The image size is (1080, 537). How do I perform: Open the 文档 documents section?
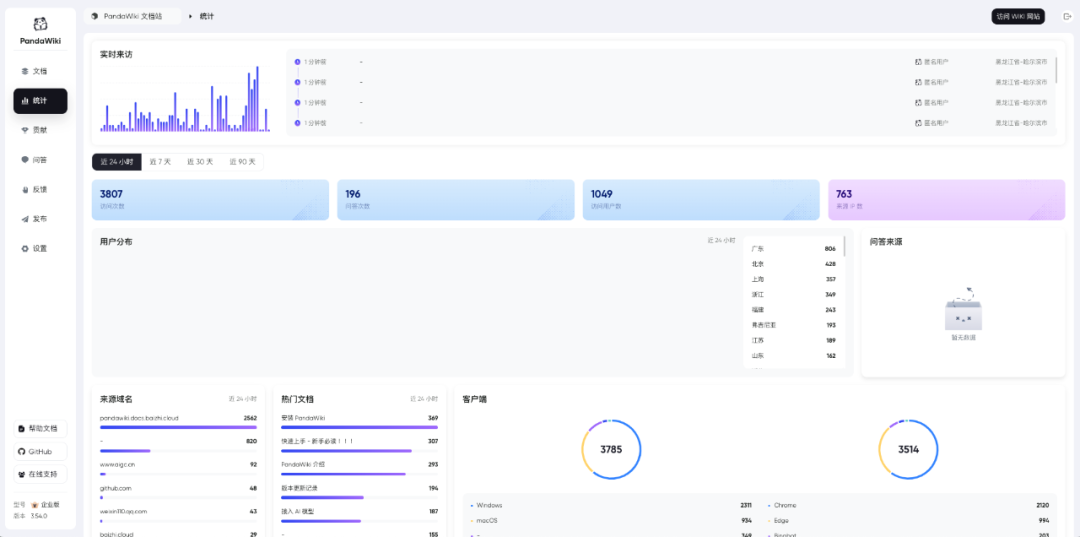tap(40, 71)
